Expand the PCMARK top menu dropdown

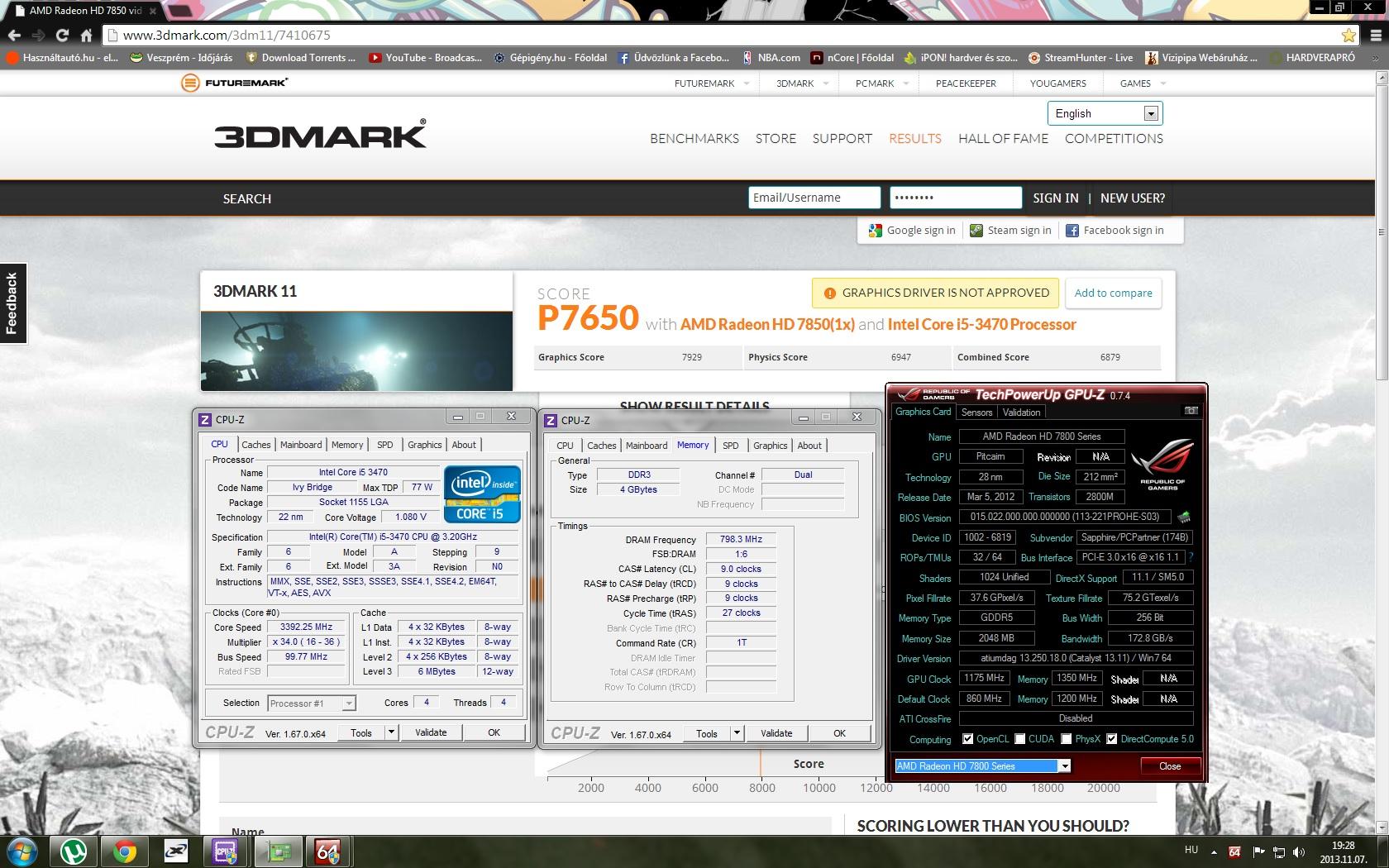[906, 83]
